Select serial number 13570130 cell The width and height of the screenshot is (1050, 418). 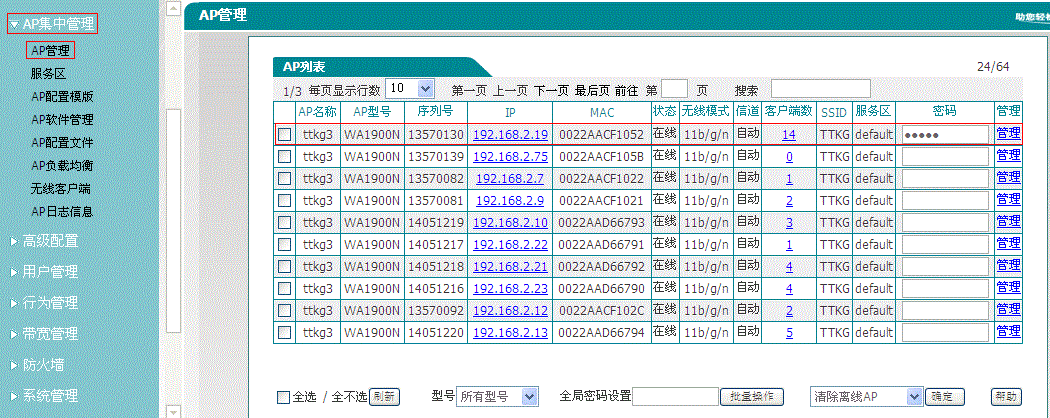[x=436, y=135]
